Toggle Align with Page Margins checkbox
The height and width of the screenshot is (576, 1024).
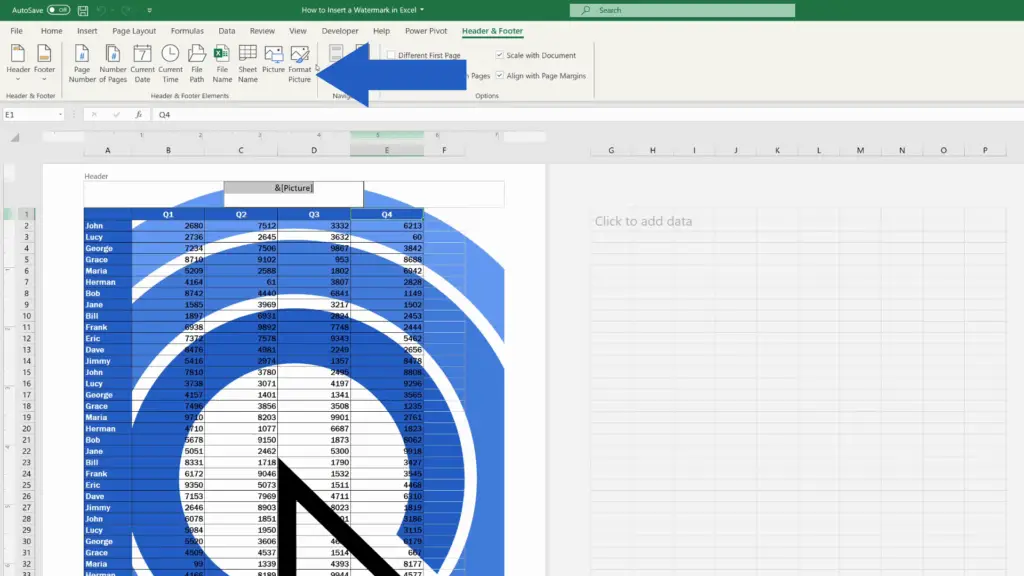(x=500, y=76)
